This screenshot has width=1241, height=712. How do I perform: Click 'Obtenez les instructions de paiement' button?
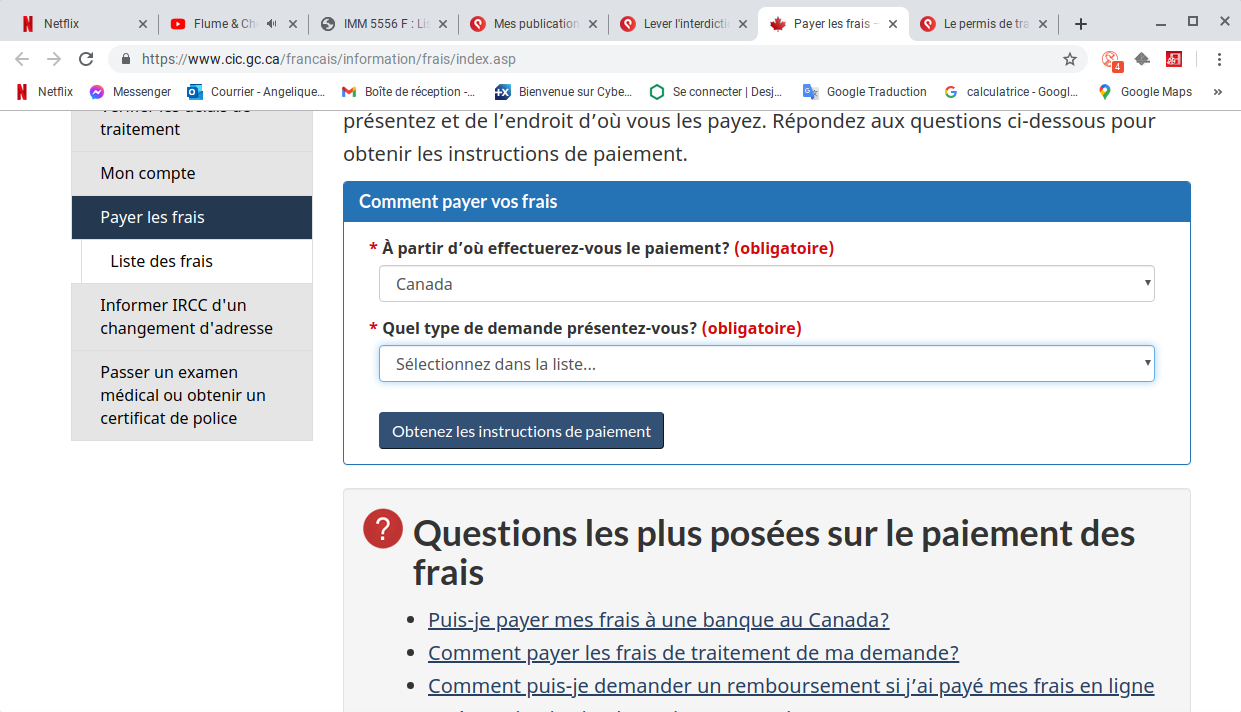(x=521, y=431)
